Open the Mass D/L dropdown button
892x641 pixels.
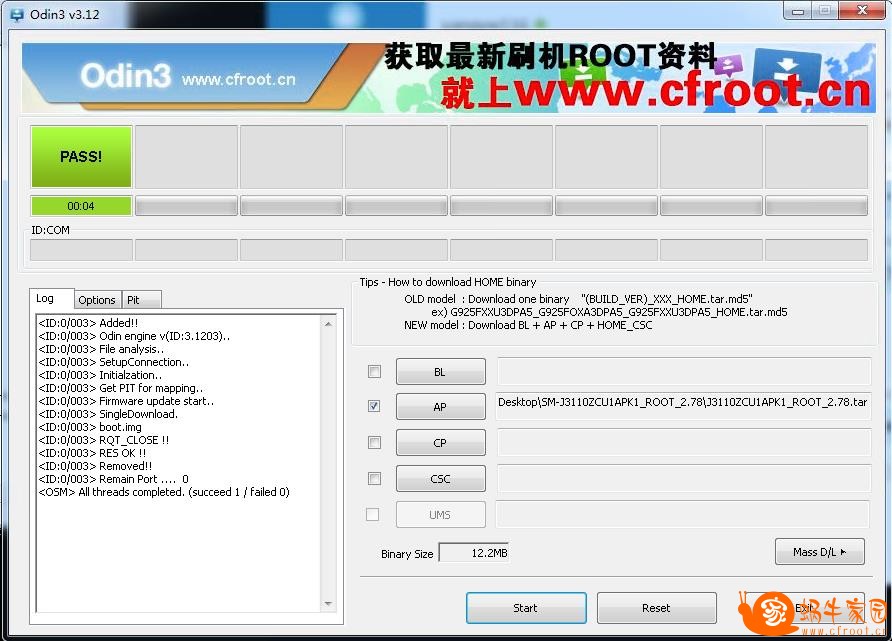point(819,552)
